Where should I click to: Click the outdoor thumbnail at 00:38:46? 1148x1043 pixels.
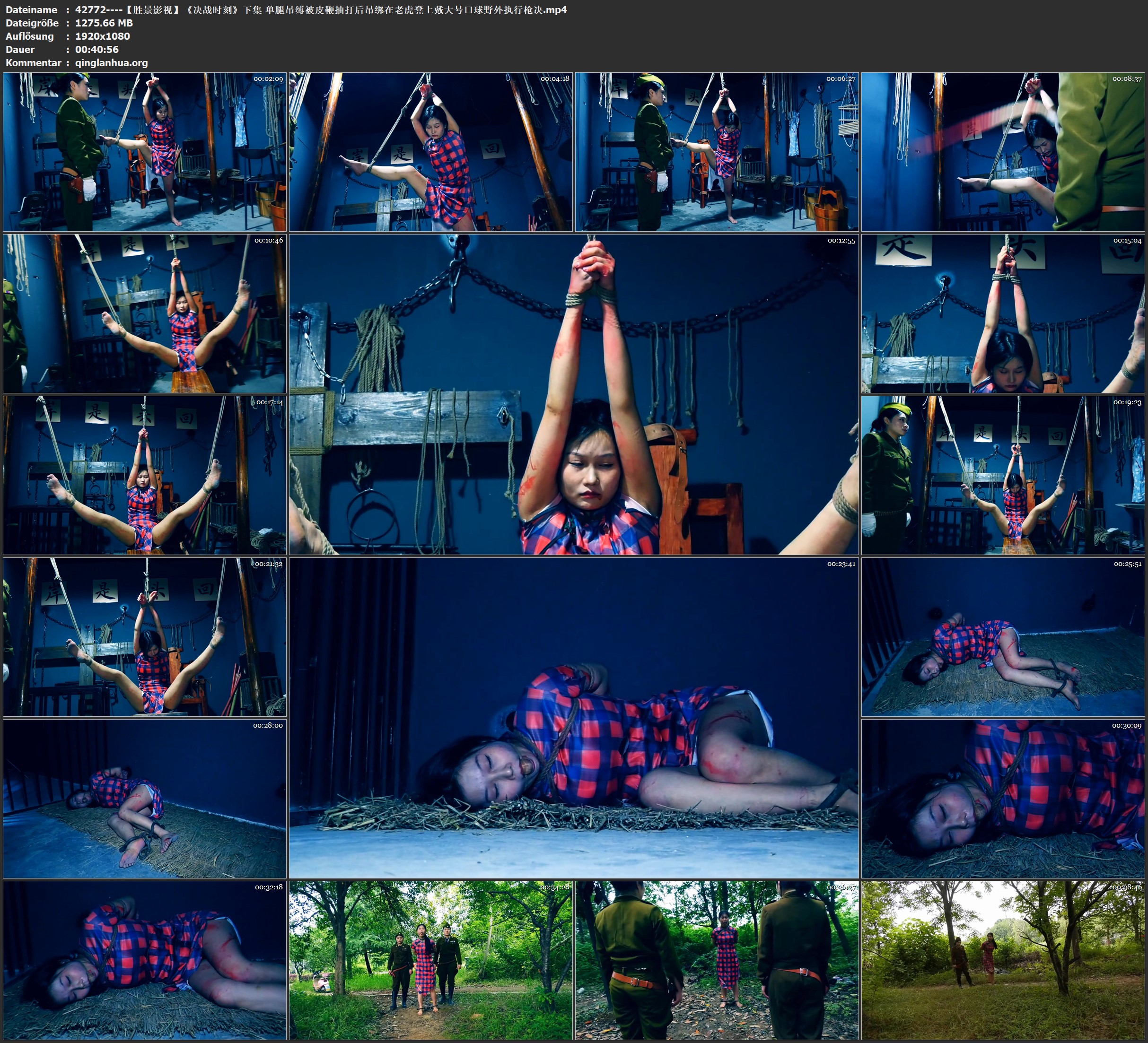pyautogui.click(x=1003, y=960)
